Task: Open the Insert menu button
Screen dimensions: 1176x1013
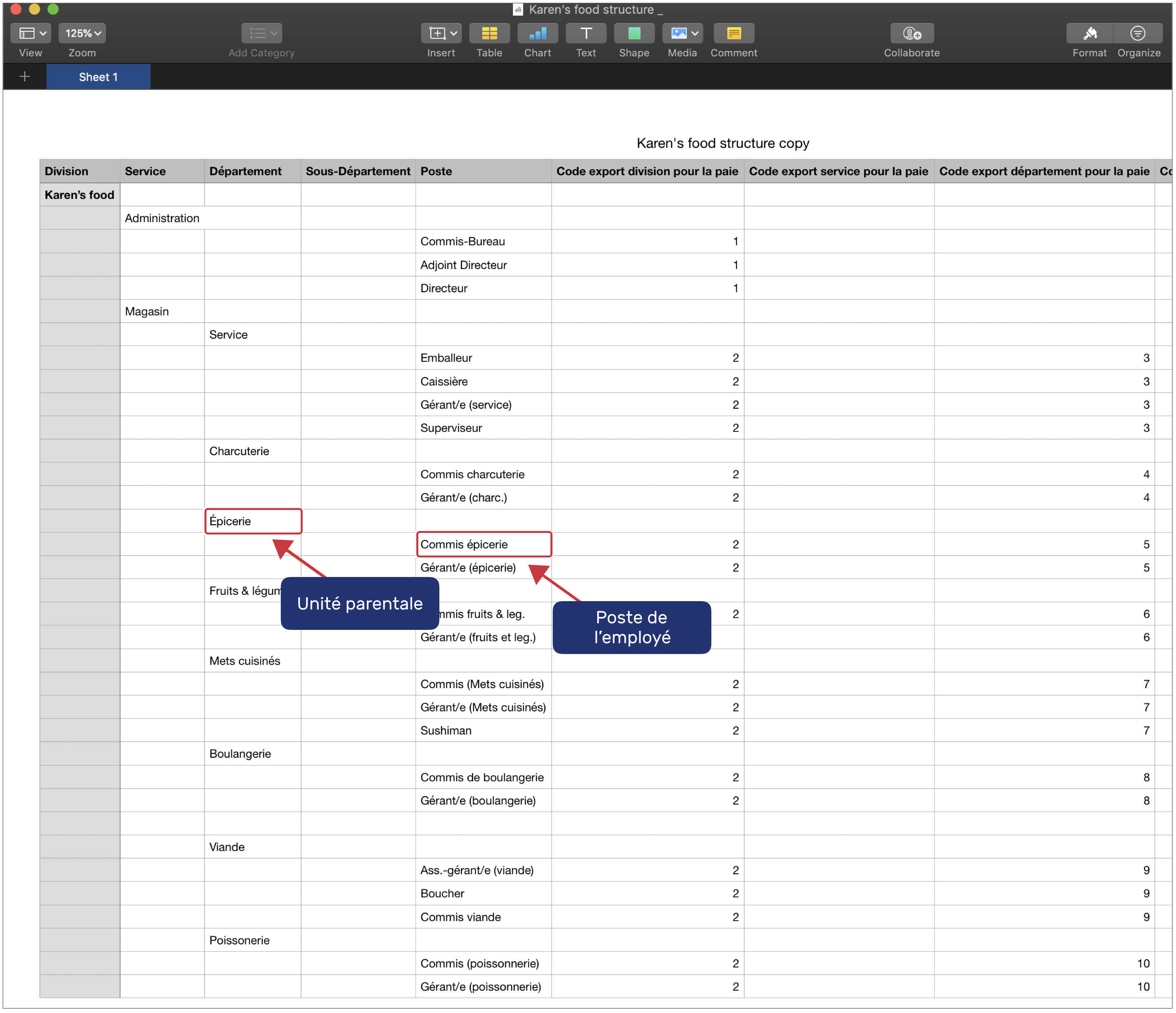Action: click(x=441, y=33)
